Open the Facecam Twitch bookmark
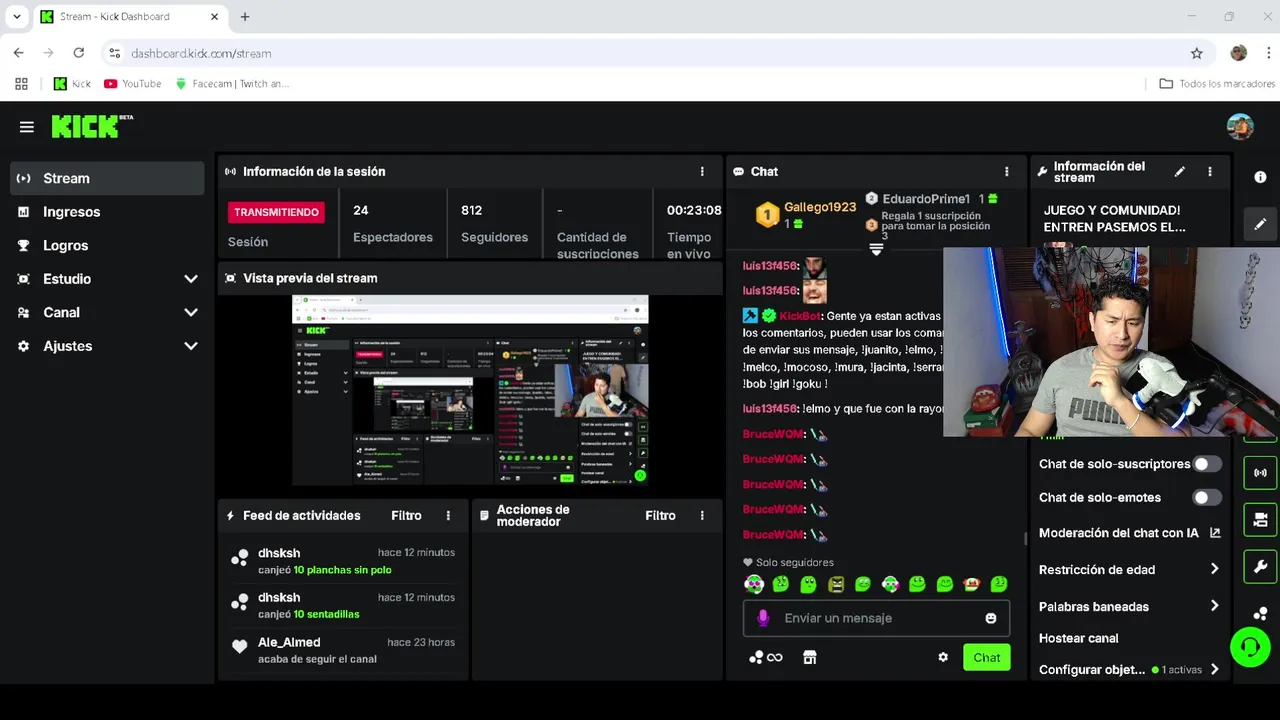The height and width of the screenshot is (720, 1280). (232, 84)
